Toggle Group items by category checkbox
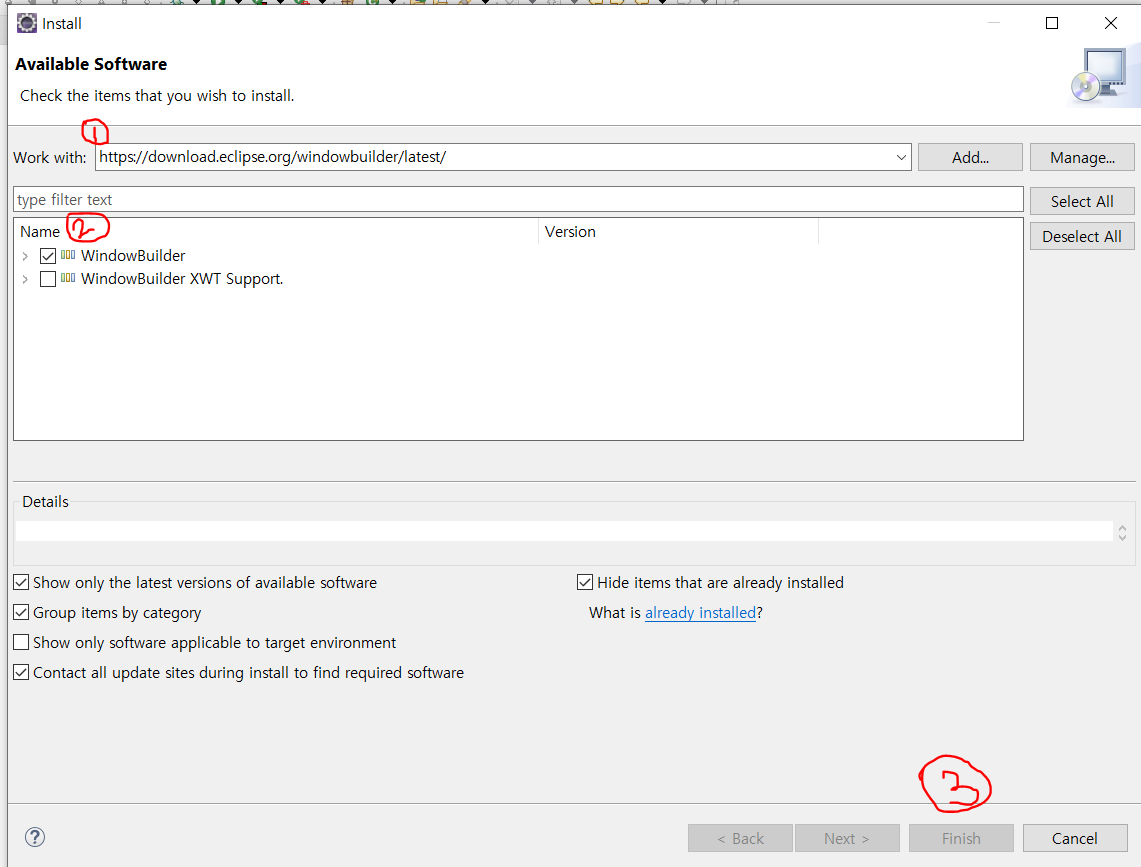This screenshot has height=867, width=1141. click(x=21, y=612)
